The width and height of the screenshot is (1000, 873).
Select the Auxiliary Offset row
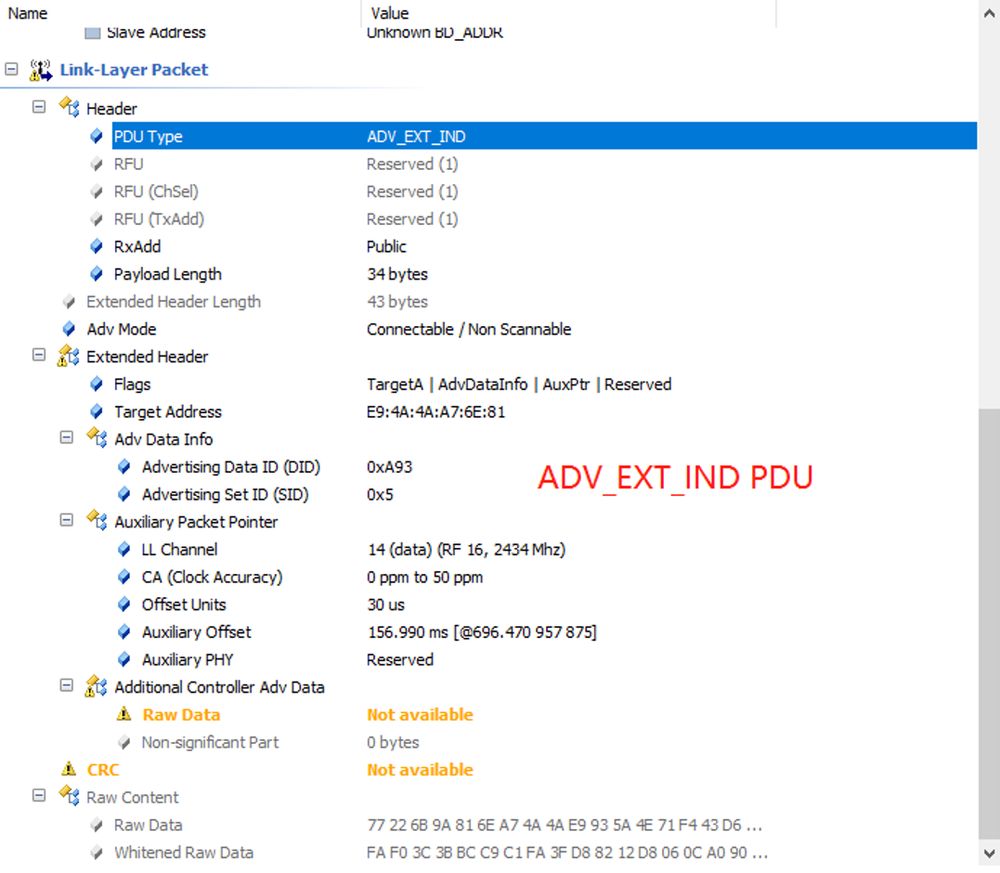tap(196, 632)
